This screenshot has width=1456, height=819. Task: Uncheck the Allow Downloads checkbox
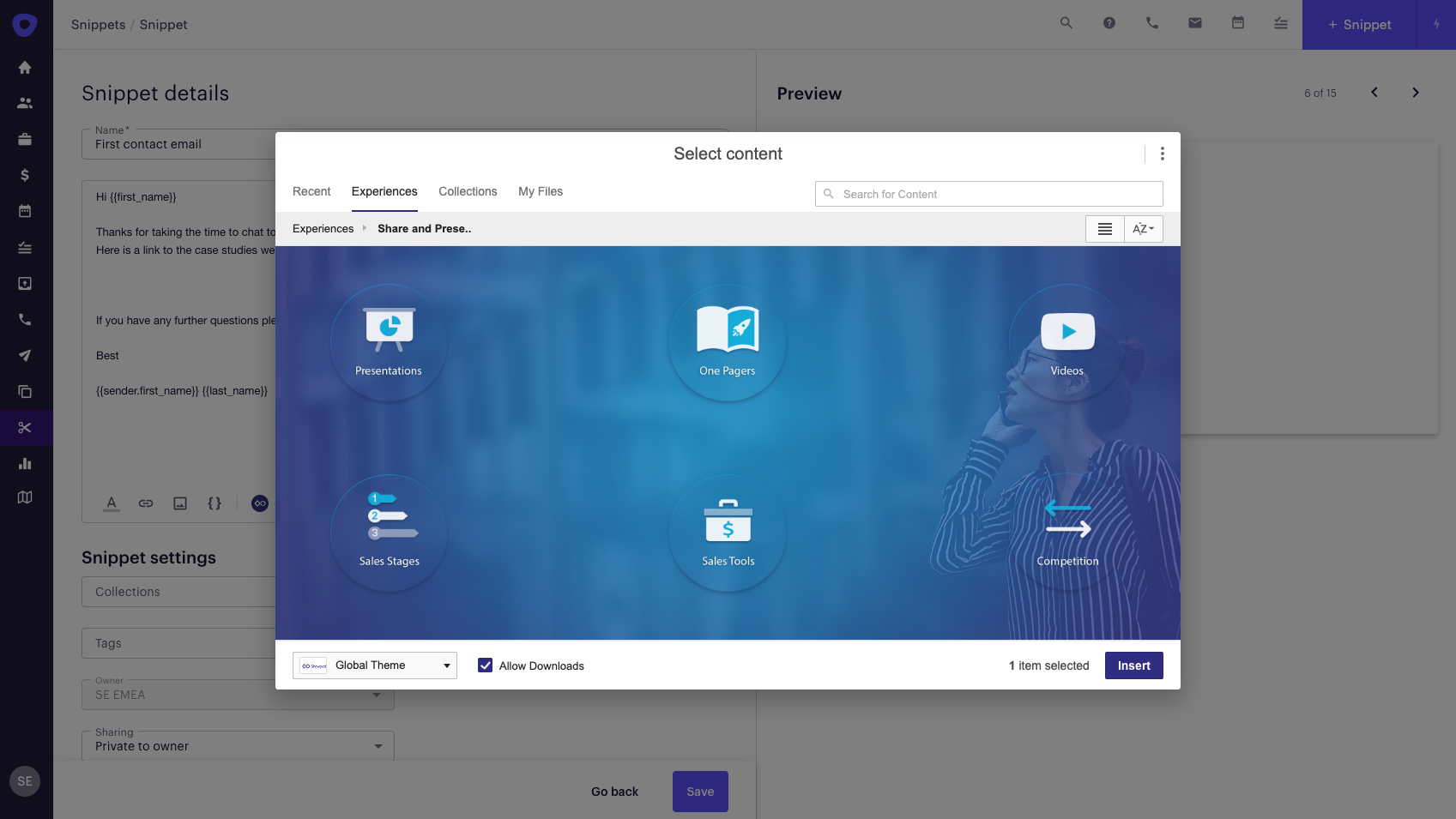[x=486, y=665]
